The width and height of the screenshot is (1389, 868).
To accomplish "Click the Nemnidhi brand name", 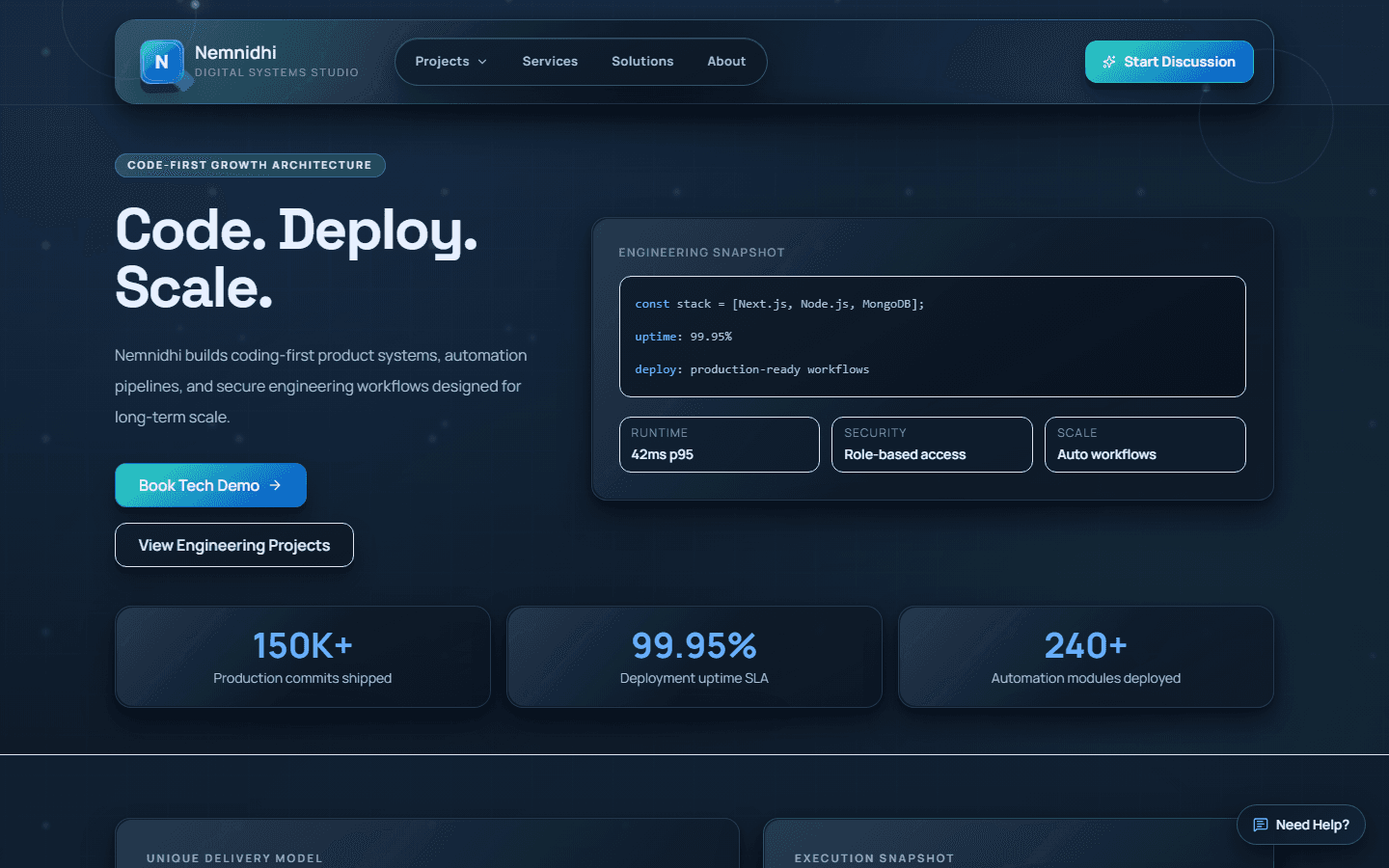I will (235, 53).
